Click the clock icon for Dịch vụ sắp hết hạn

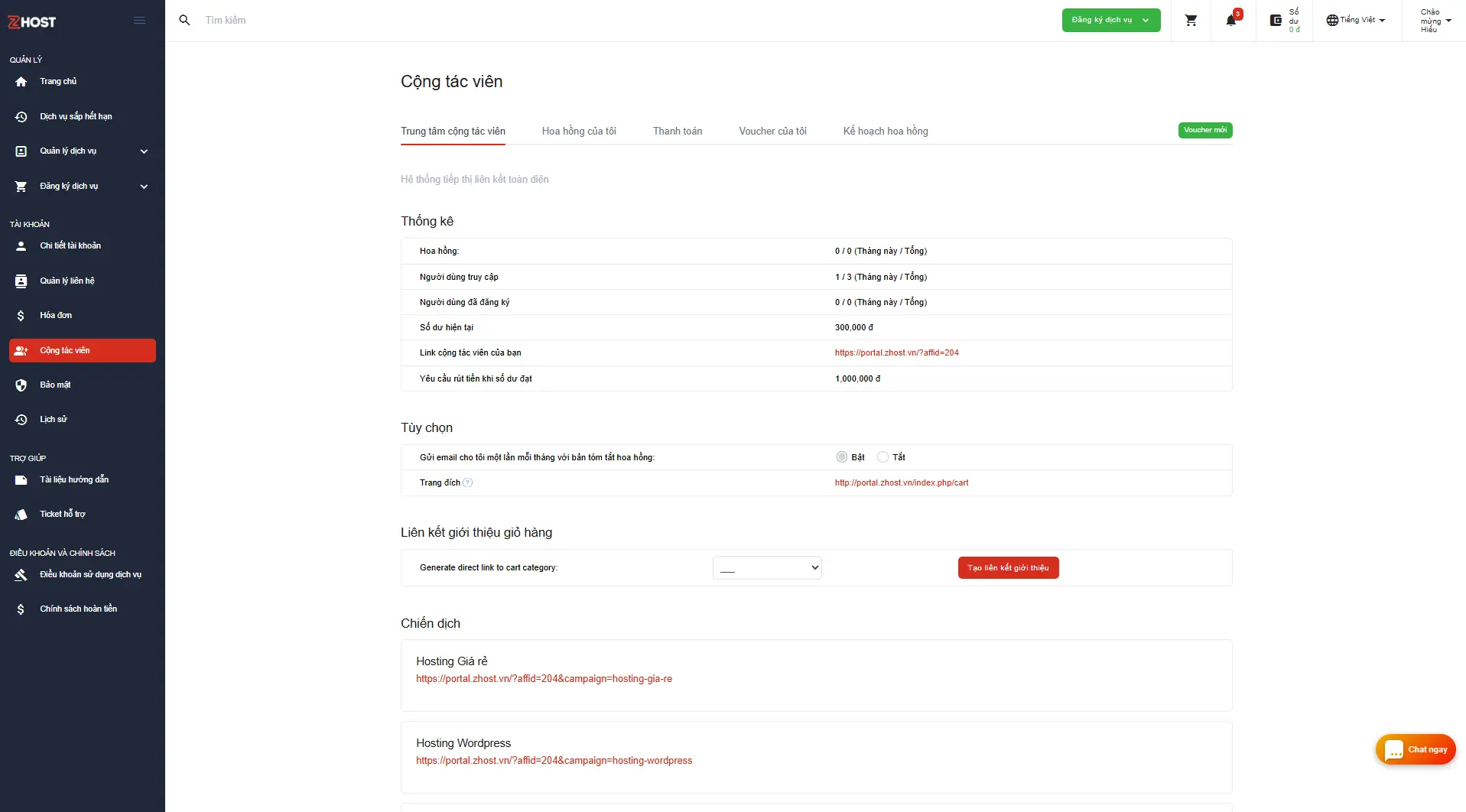click(21, 117)
